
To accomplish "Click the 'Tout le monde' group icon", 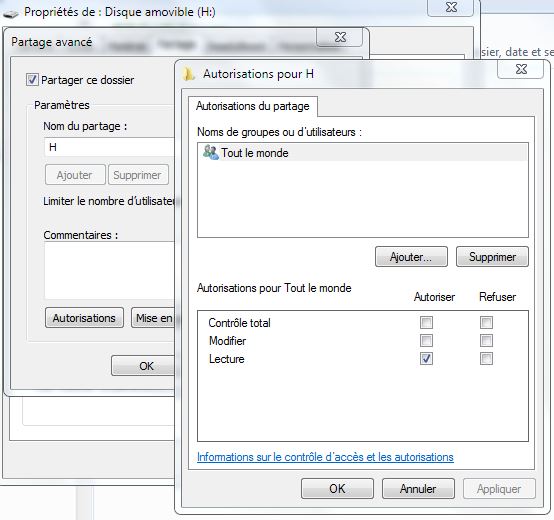I will pos(211,152).
